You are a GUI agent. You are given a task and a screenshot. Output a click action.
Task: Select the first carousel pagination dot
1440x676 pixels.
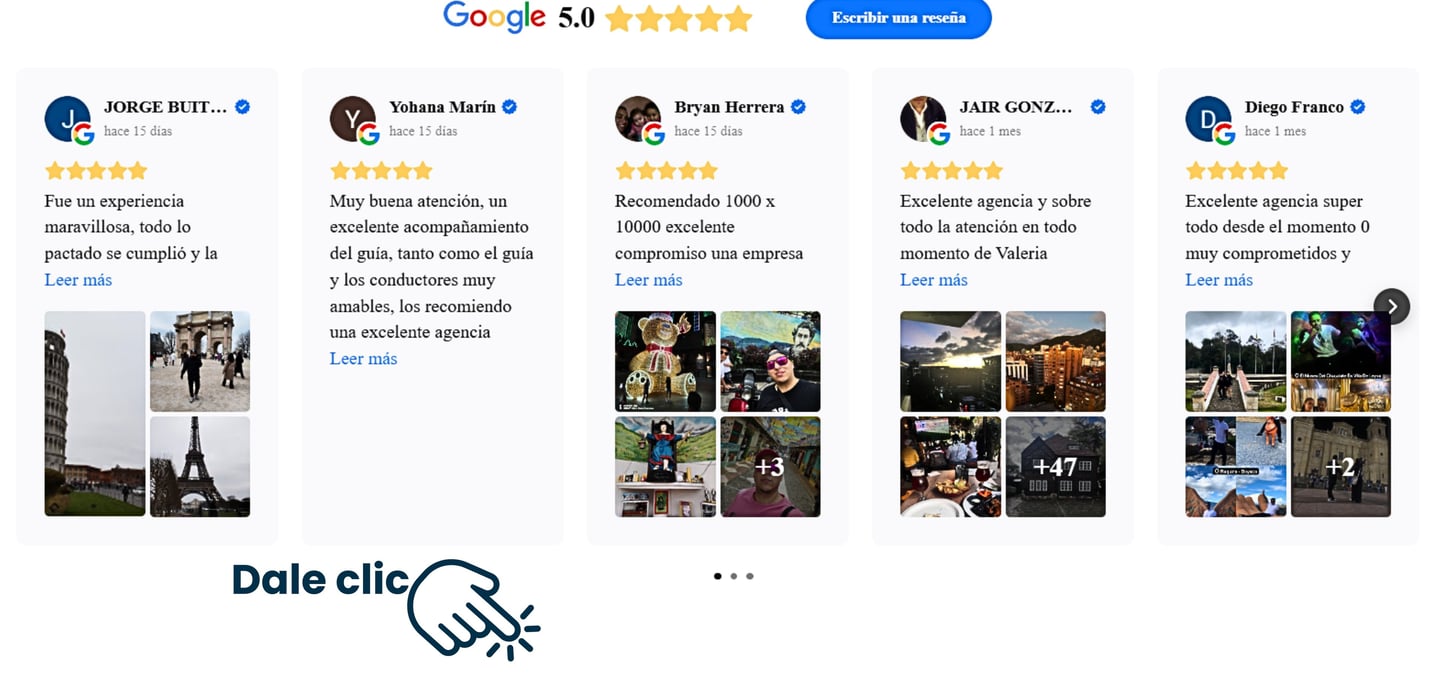[x=717, y=576]
